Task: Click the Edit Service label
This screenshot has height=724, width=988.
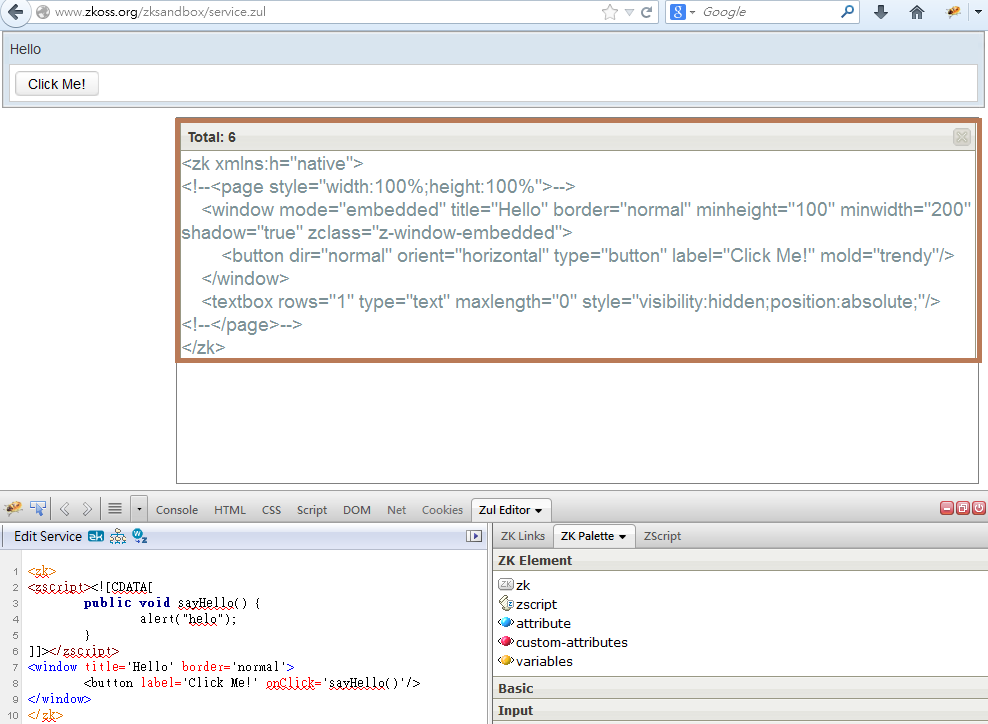Action: click(x=48, y=536)
